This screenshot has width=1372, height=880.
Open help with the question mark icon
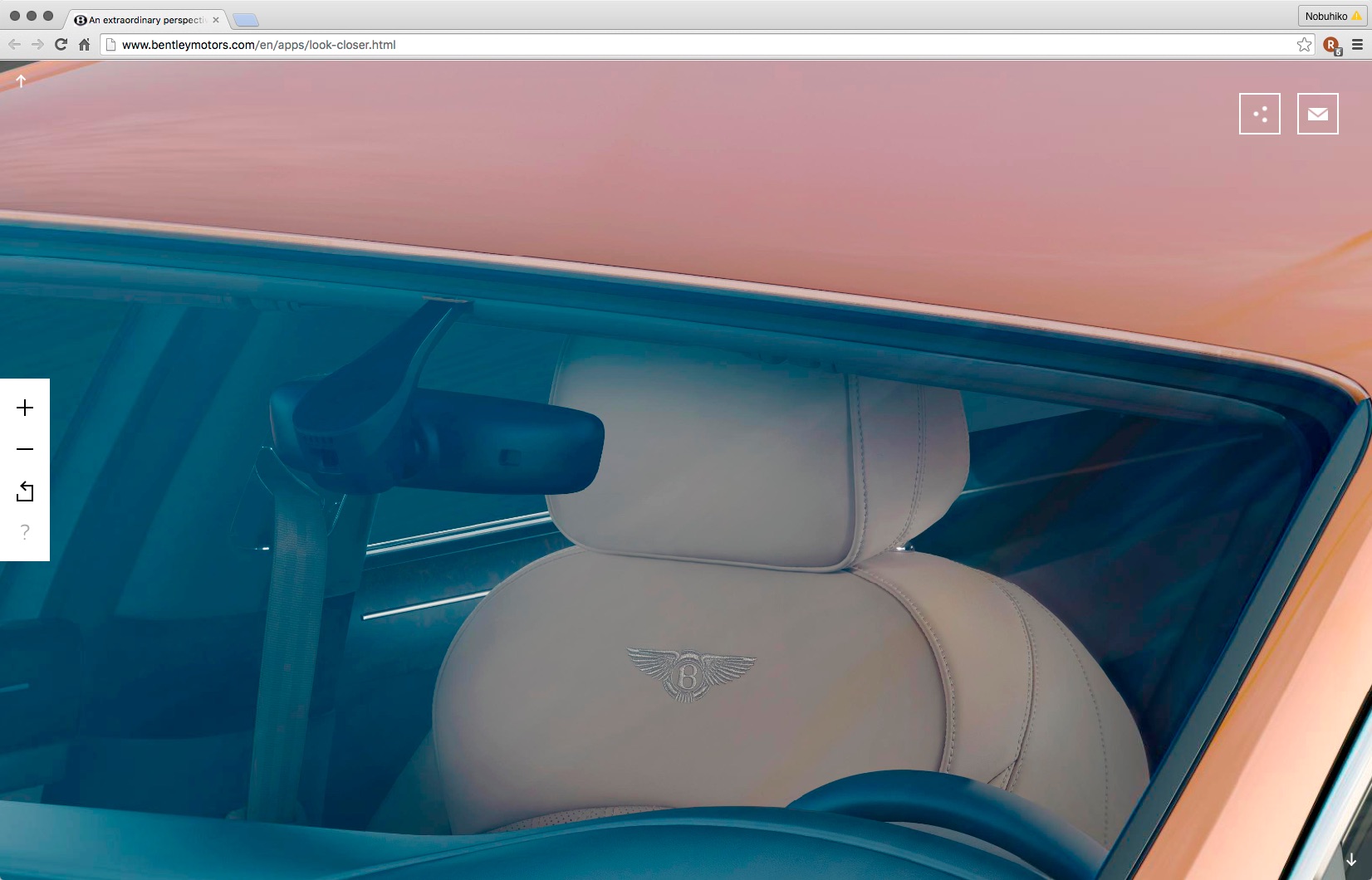tap(25, 532)
